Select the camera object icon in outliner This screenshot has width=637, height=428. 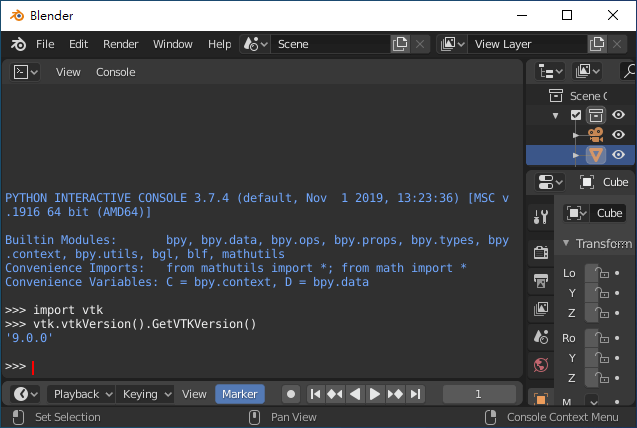pyautogui.click(x=596, y=135)
